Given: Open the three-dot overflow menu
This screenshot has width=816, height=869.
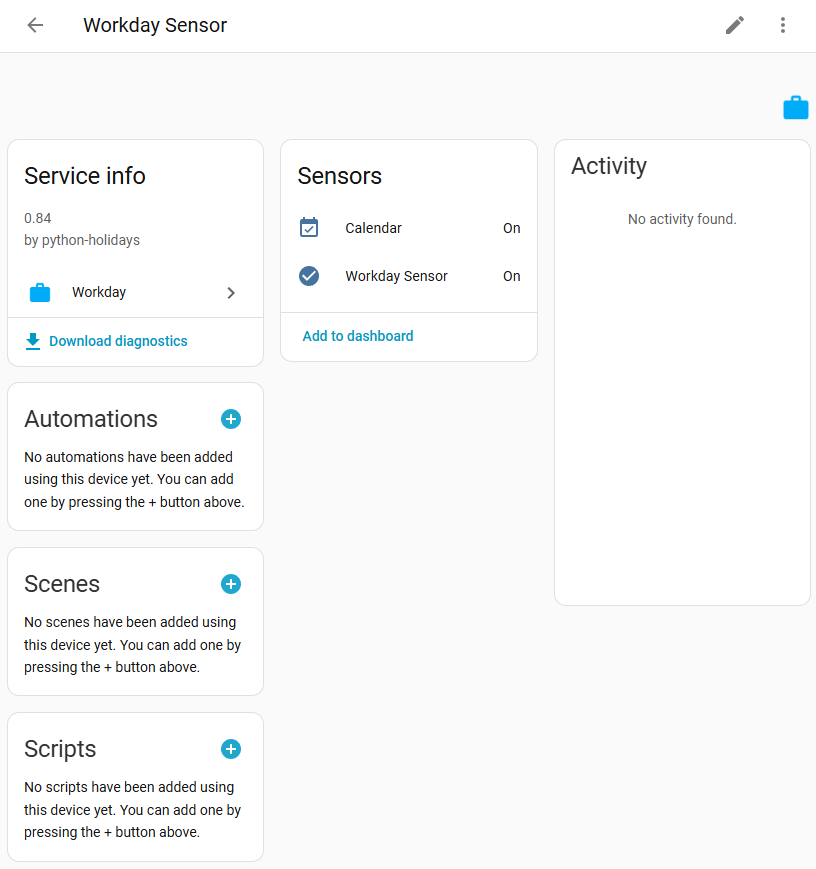Looking at the screenshot, I should tap(783, 25).
